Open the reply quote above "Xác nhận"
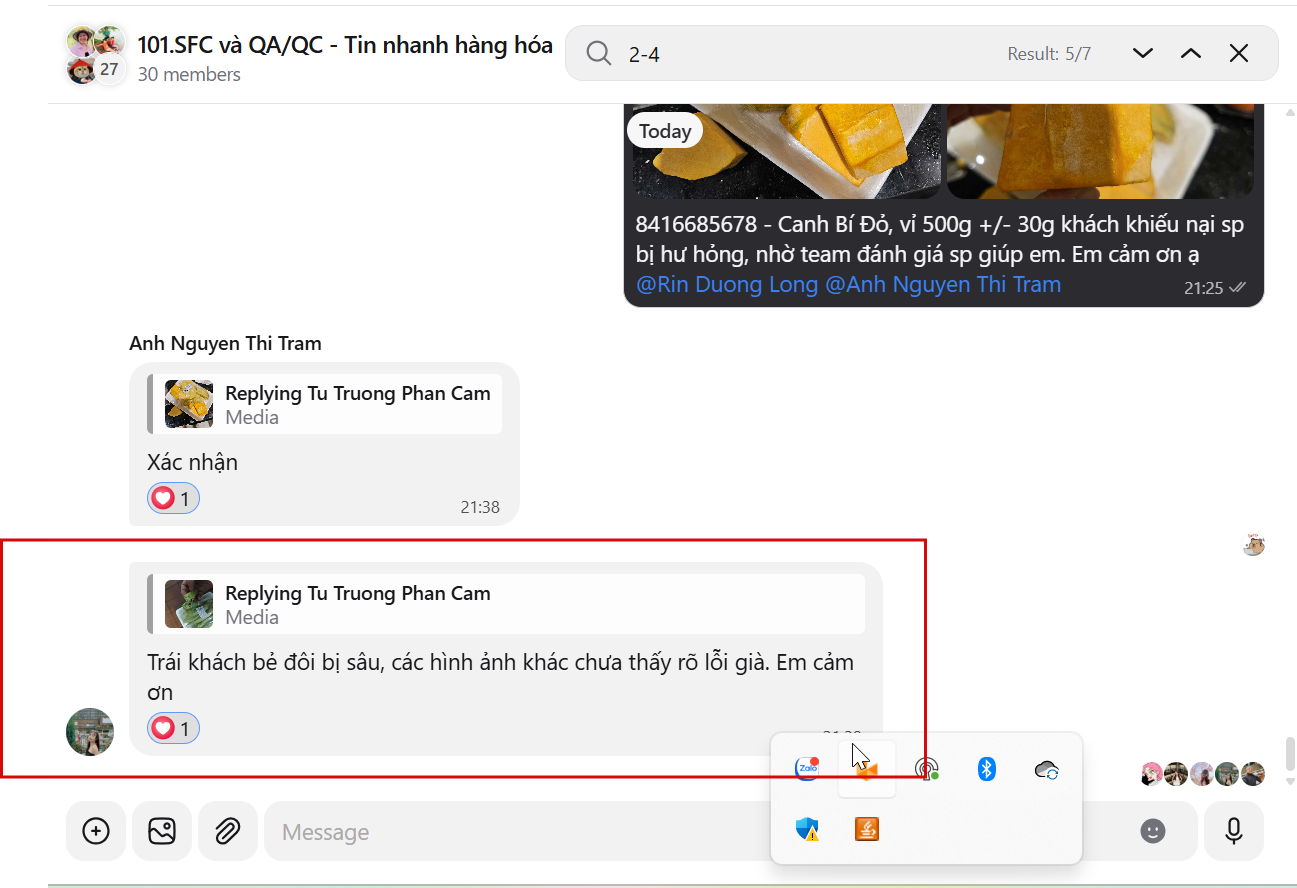 coord(325,405)
